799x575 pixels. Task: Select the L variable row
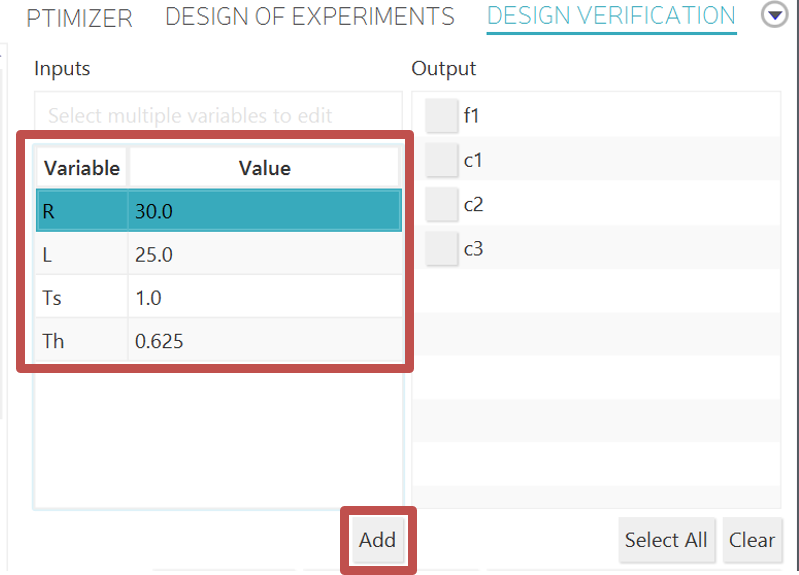coord(82,255)
